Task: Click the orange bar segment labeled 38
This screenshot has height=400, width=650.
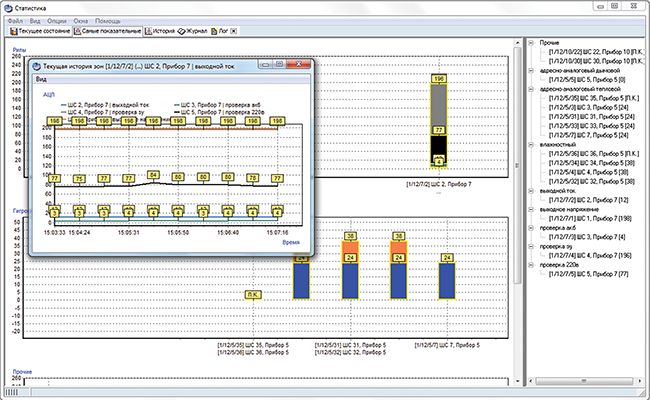Action: pos(350,247)
